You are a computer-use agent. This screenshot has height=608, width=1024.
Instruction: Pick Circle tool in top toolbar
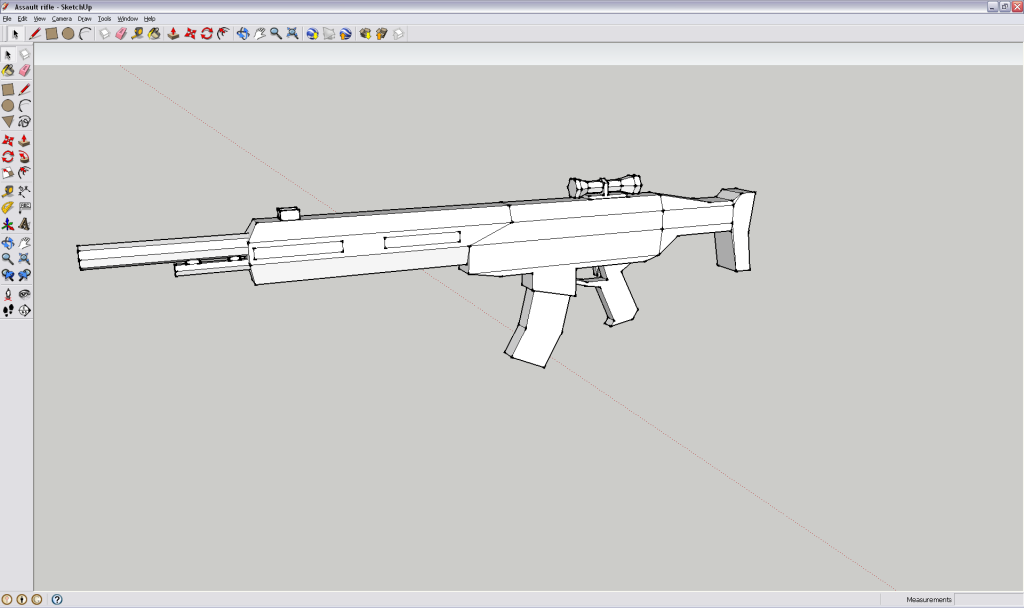pos(68,34)
